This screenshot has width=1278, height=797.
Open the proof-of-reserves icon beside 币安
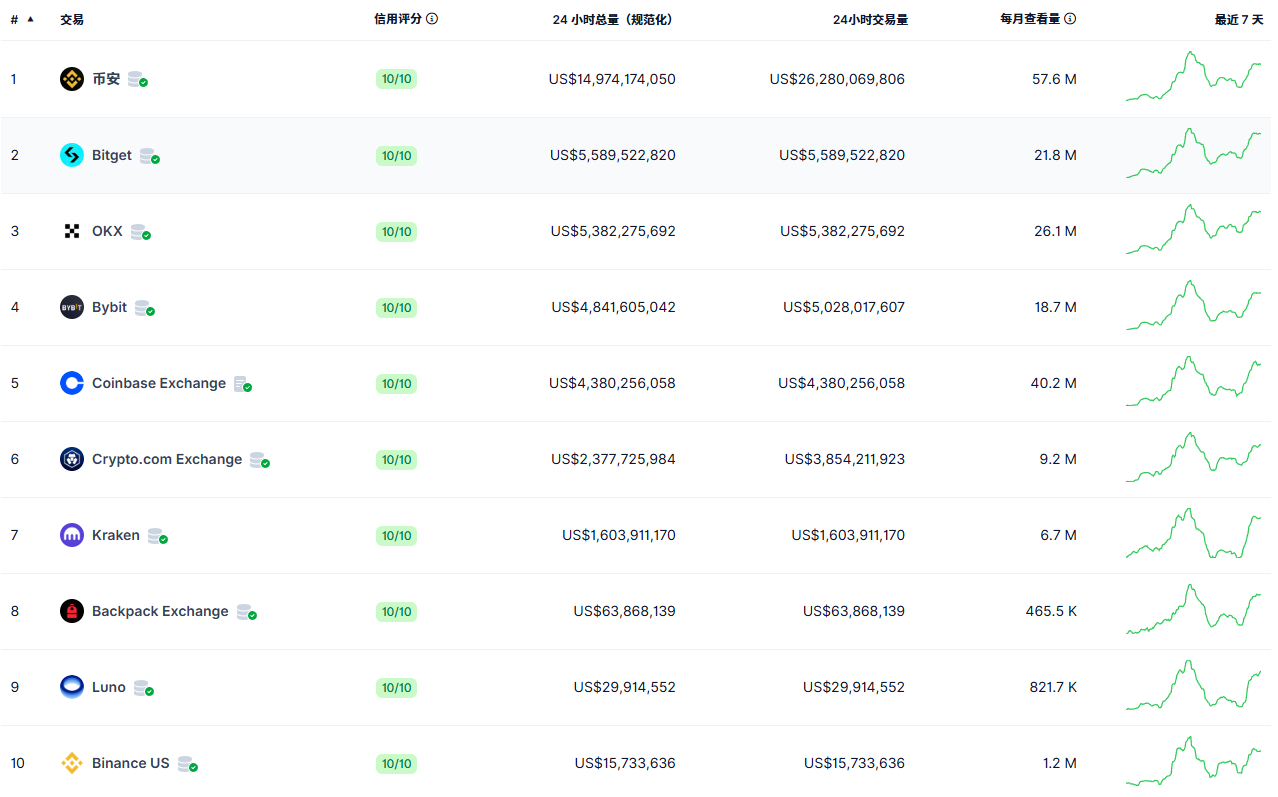pos(138,79)
